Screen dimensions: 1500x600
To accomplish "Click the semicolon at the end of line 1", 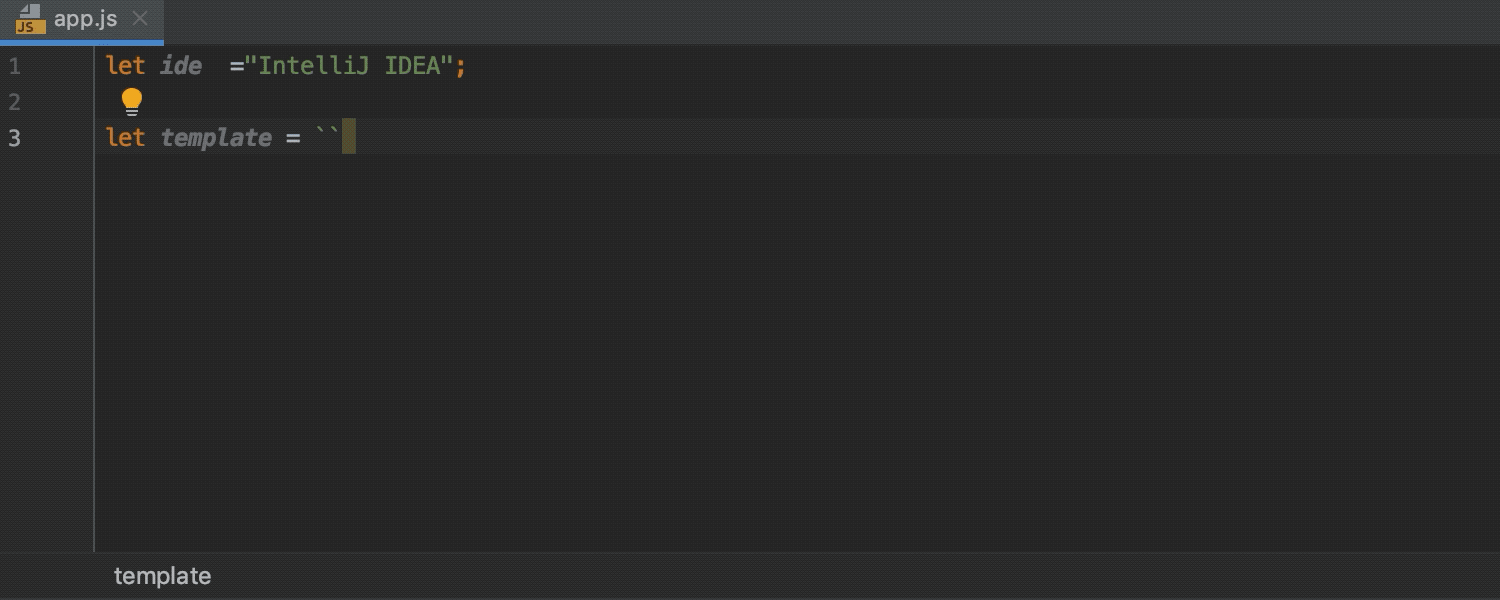I will click(460, 65).
